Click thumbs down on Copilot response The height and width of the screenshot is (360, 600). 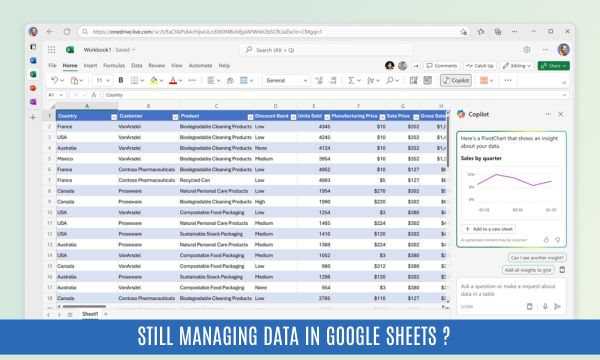pyautogui.click(x=558, y=240)
